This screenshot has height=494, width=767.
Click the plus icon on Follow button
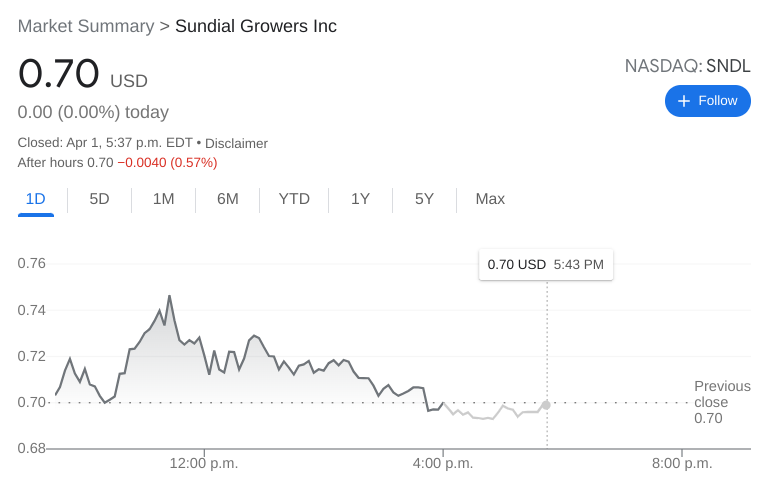684,101
